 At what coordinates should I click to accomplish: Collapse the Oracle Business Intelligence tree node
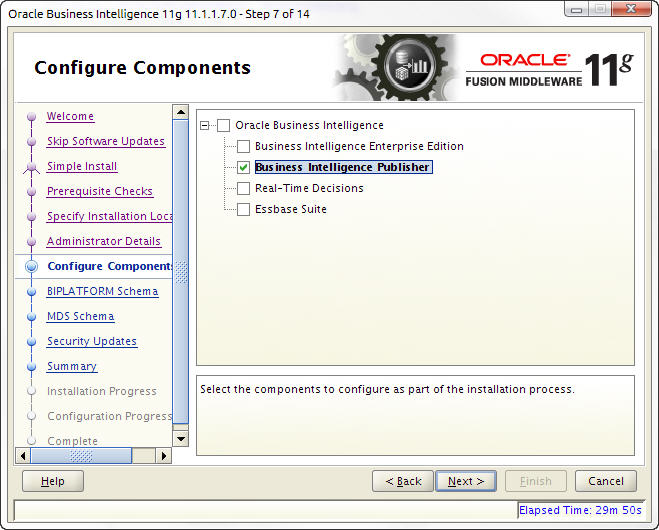click(x=205, y=125)
